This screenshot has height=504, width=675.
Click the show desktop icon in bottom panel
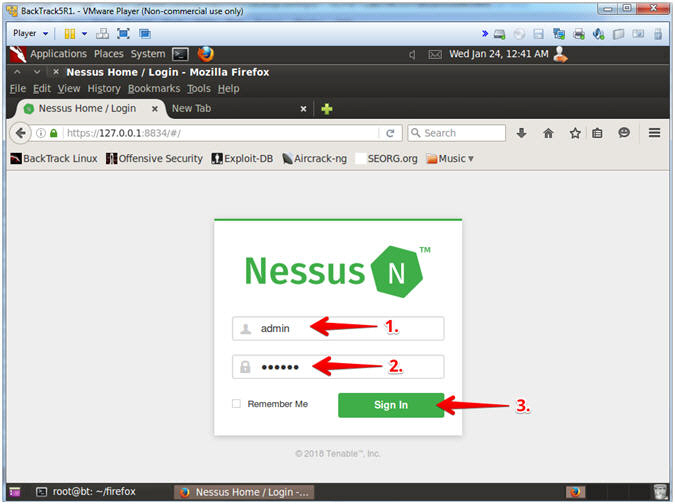(x=15, y=492)
